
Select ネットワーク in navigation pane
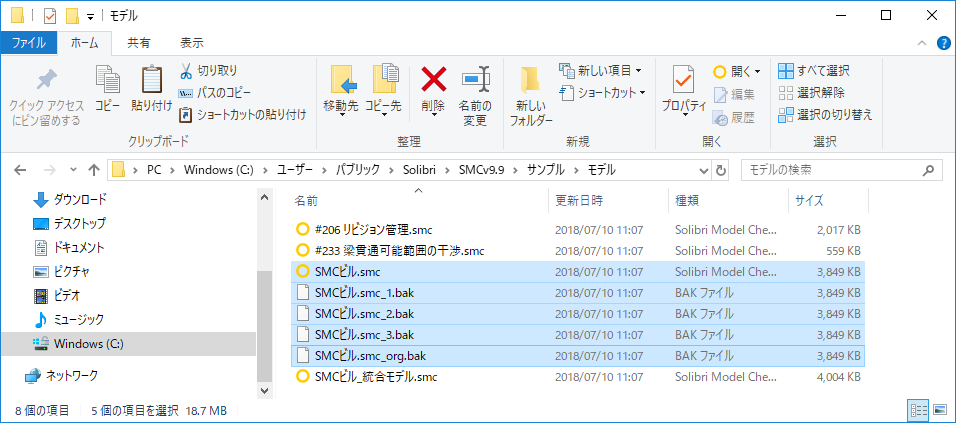62,375
